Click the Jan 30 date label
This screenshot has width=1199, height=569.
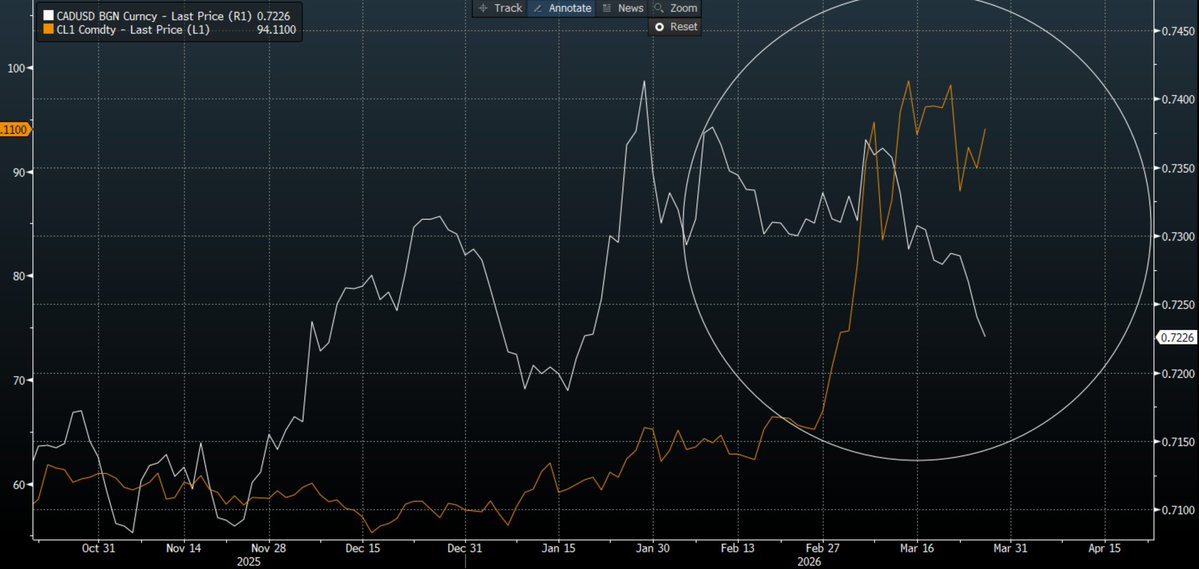click(652, 548)
